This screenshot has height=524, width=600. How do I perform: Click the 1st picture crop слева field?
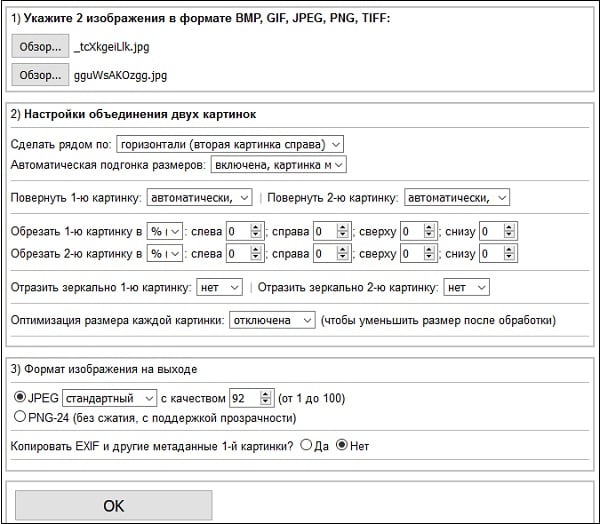click(x=236, y=231)
